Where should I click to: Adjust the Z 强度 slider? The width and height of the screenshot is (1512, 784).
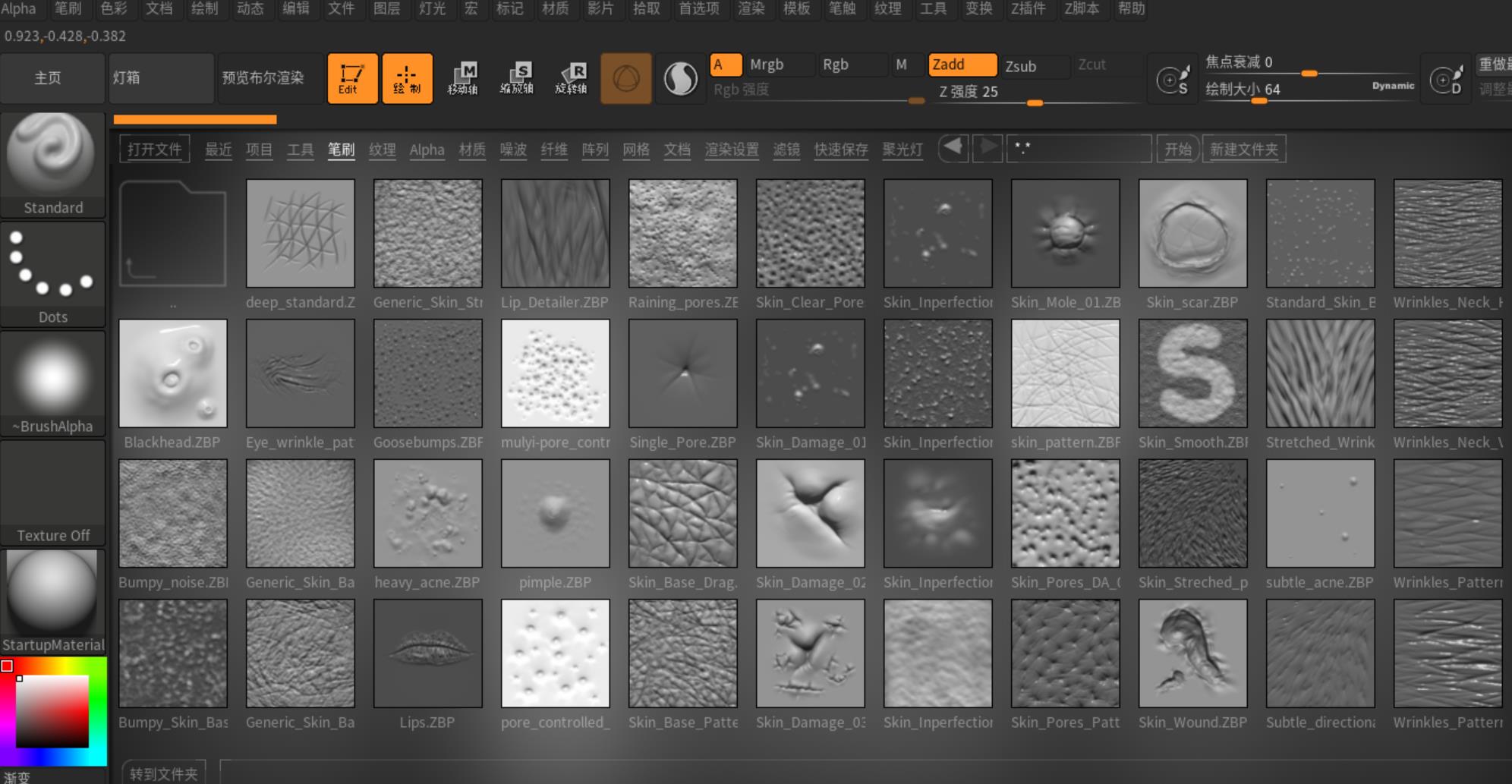point(1036,93)
